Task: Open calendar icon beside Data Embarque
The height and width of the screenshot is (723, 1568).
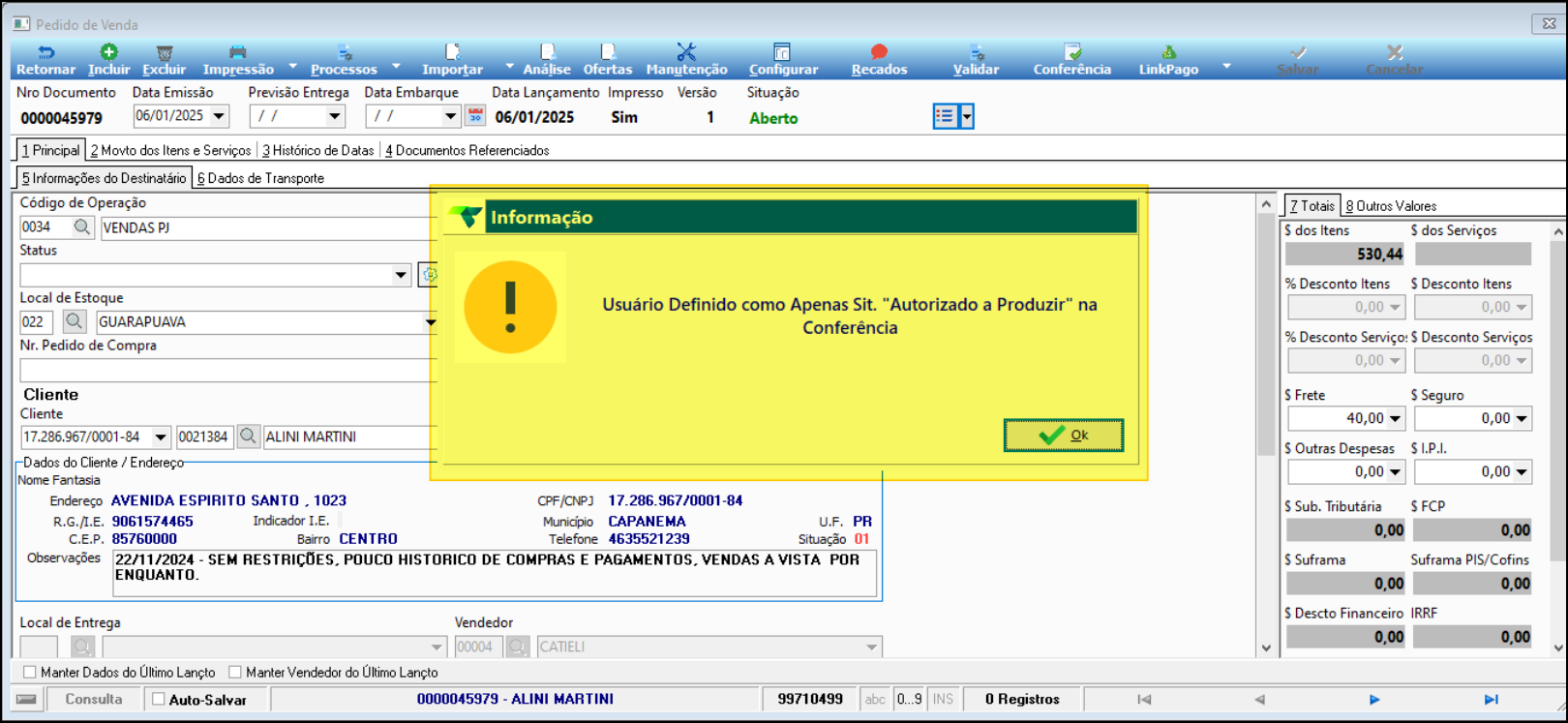Action: point(475,116)
